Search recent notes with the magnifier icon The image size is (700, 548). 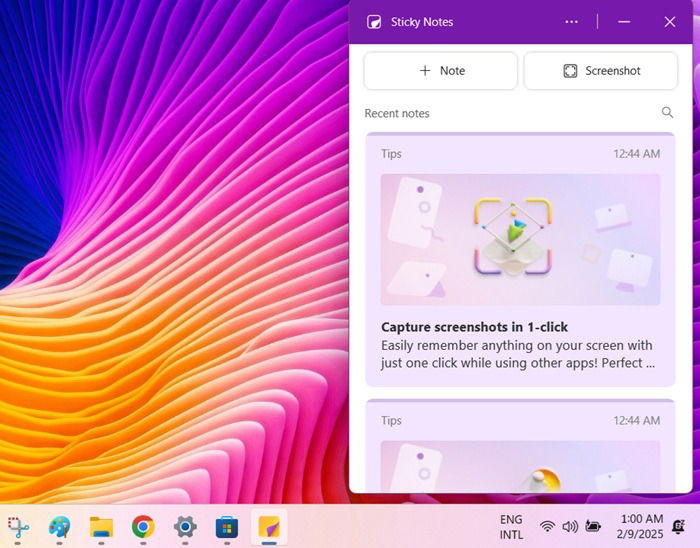667,112
